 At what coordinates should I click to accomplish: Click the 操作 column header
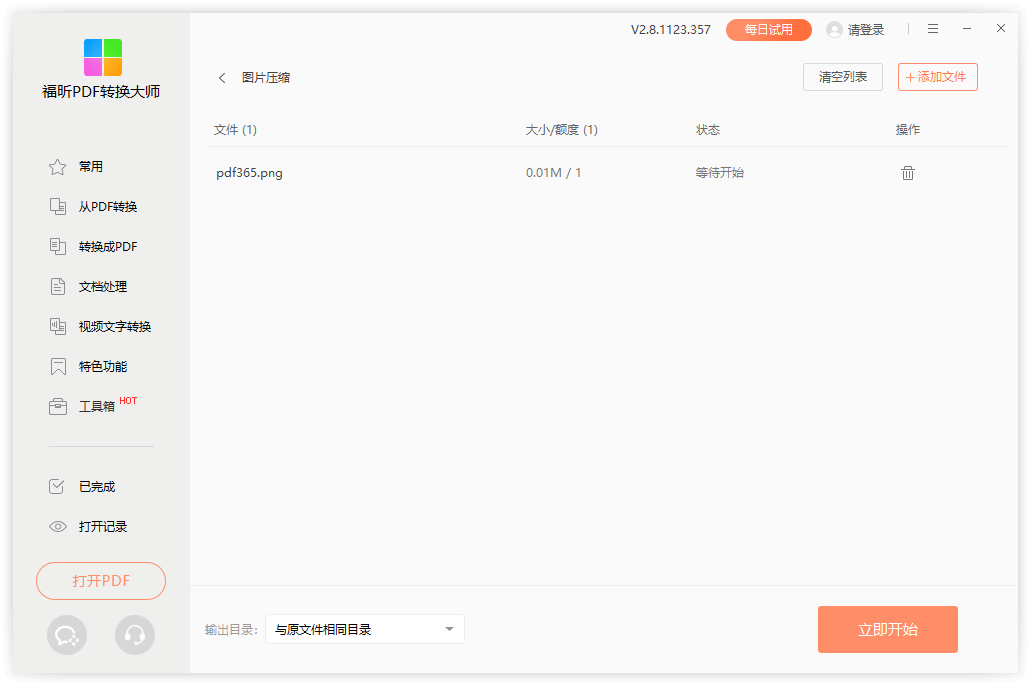907,130
